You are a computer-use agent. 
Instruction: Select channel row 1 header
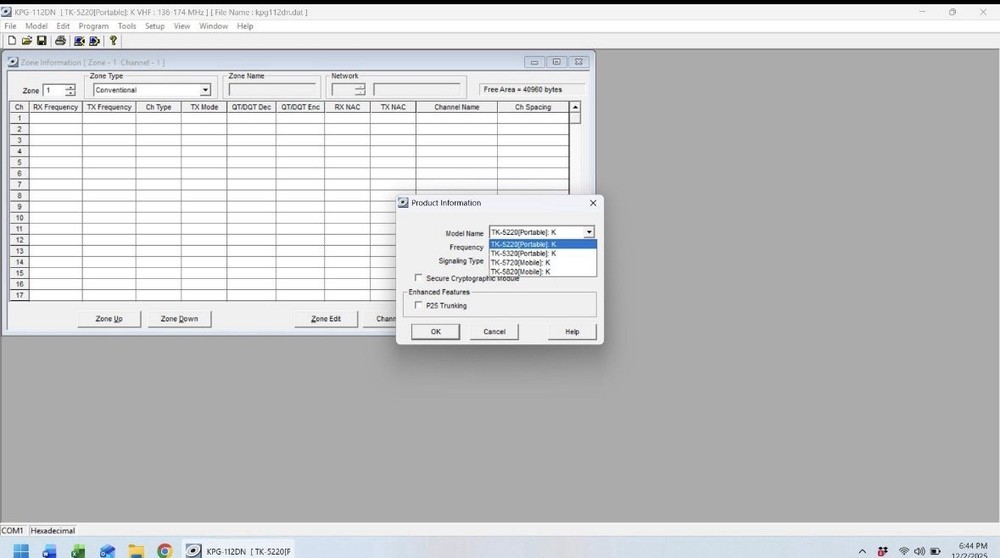[x=19, y=118]
